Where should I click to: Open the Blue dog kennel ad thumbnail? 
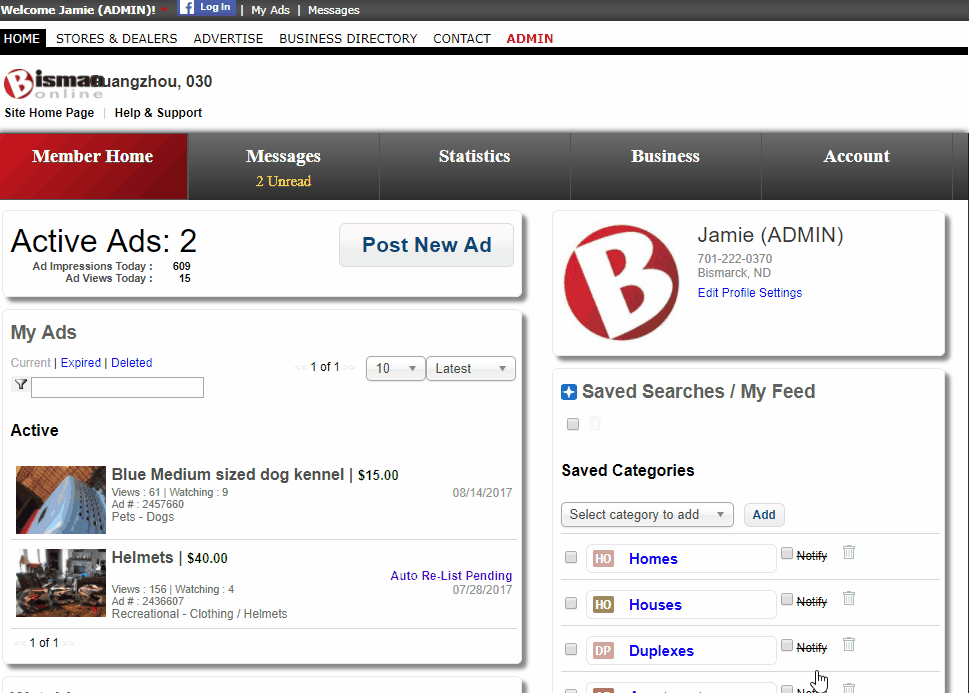pos(61,500)
